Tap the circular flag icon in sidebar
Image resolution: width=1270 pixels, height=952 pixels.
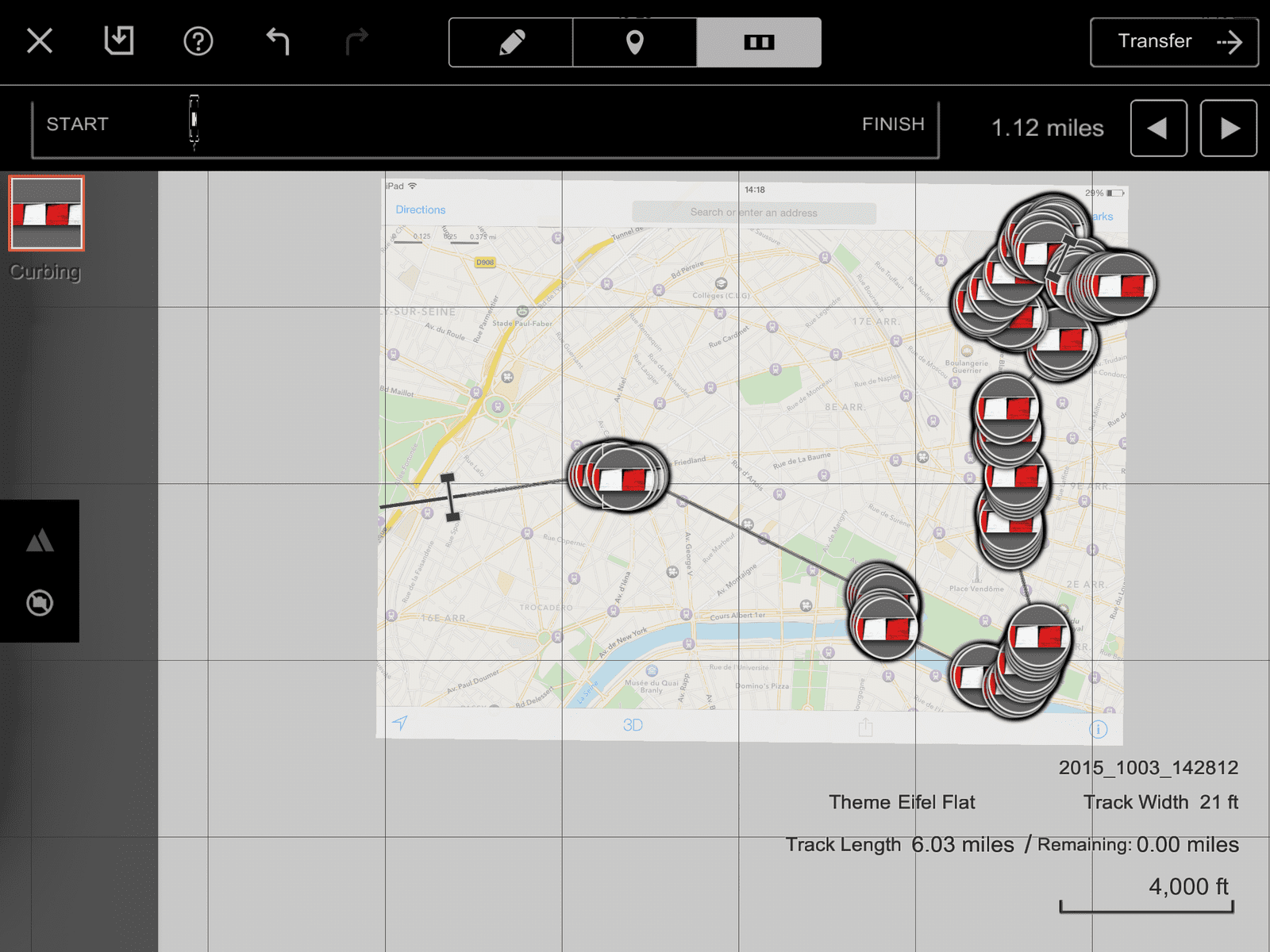coord(40,603)
